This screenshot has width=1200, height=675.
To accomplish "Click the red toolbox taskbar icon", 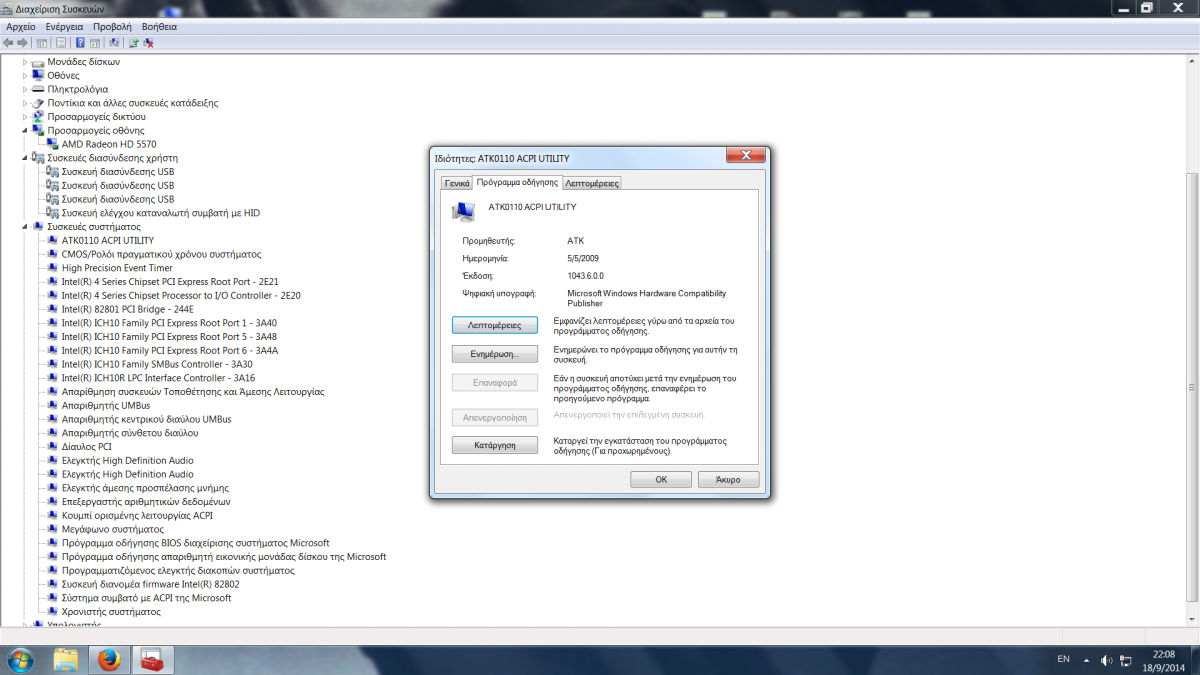I will [x=153, y=660].
